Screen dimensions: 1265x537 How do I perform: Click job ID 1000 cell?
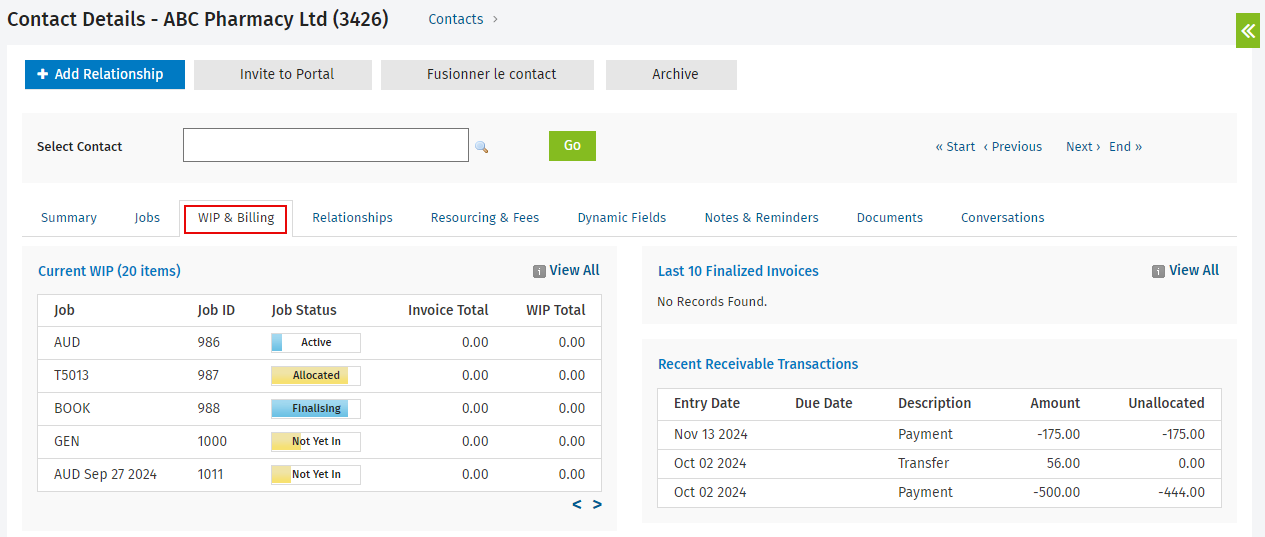click(x=212, y=441)
